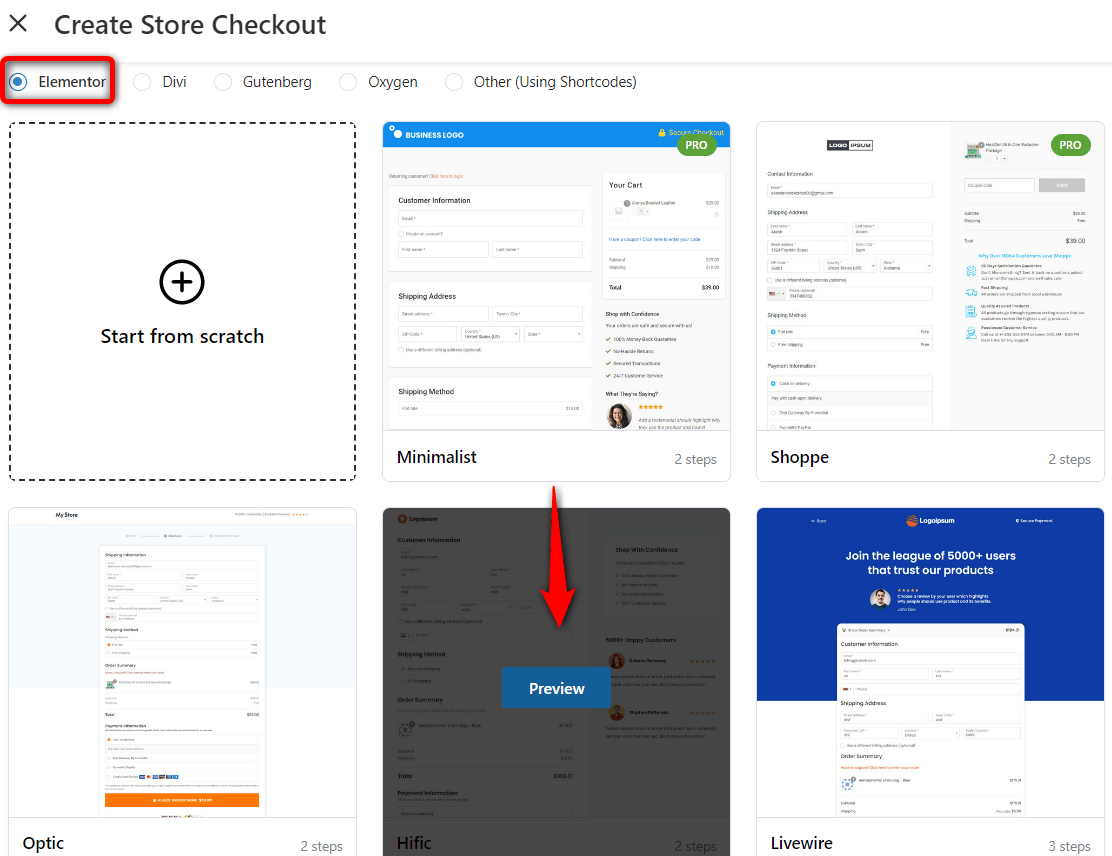1112x856 pixels.
Task: Click the Create Store Checkout heading
Action: coord(190,25)
